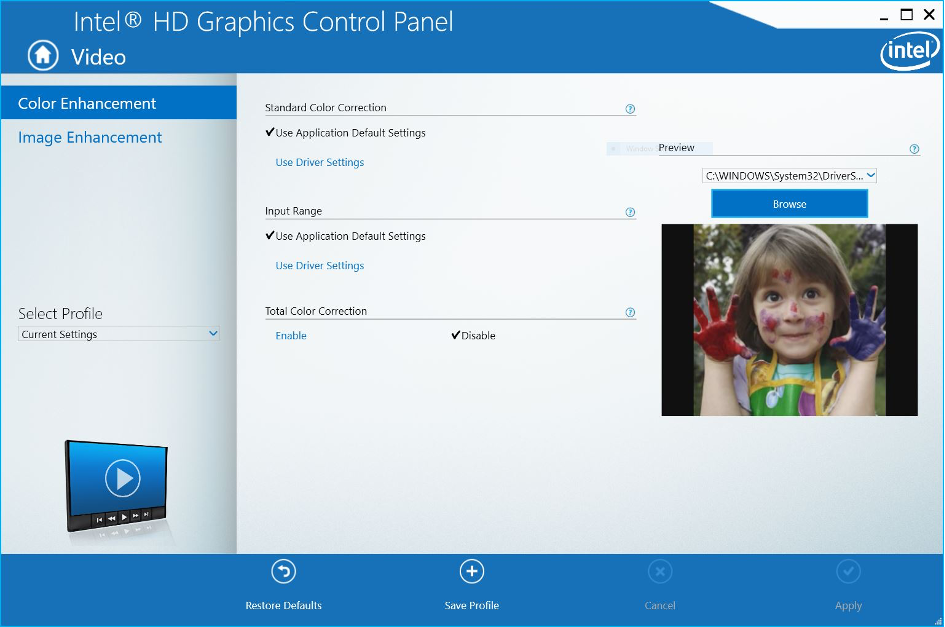Enable Total Color Correction
Screen dimensions: 945x627
click(x=291, y=336)
